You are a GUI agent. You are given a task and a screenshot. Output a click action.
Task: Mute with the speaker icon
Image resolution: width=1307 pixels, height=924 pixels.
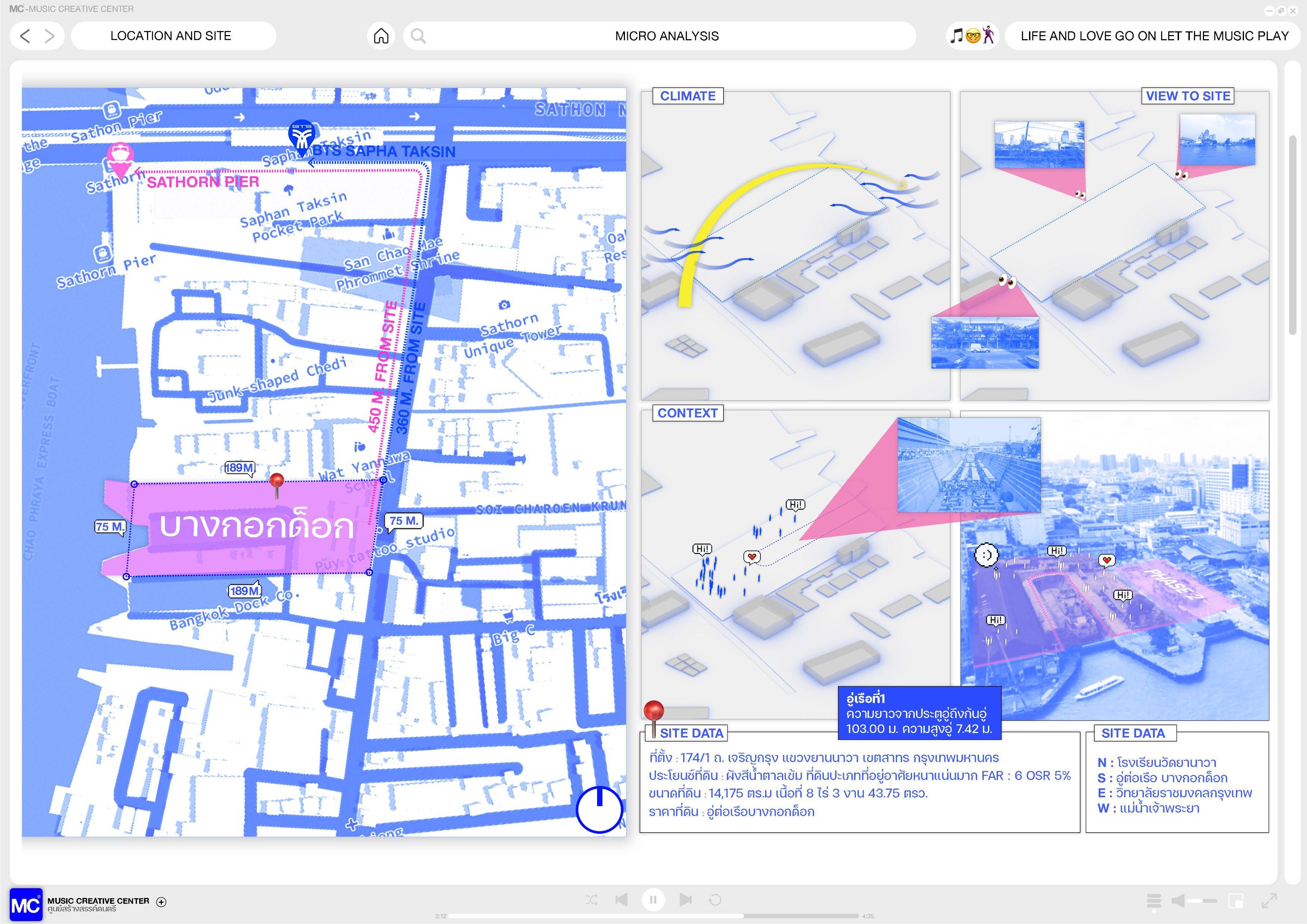pos(1178,900)
